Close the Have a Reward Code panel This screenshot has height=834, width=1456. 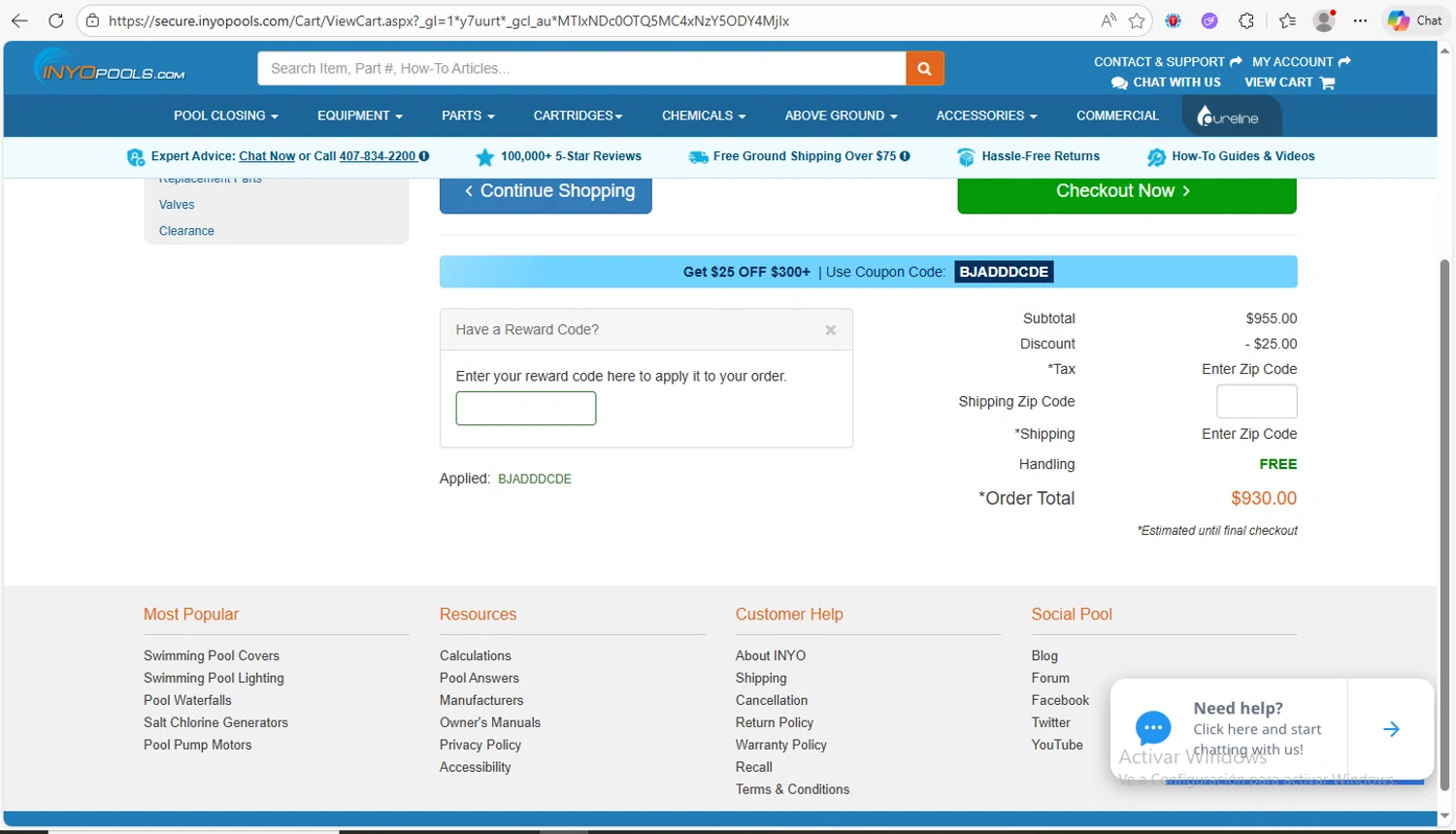coord(831,330)
